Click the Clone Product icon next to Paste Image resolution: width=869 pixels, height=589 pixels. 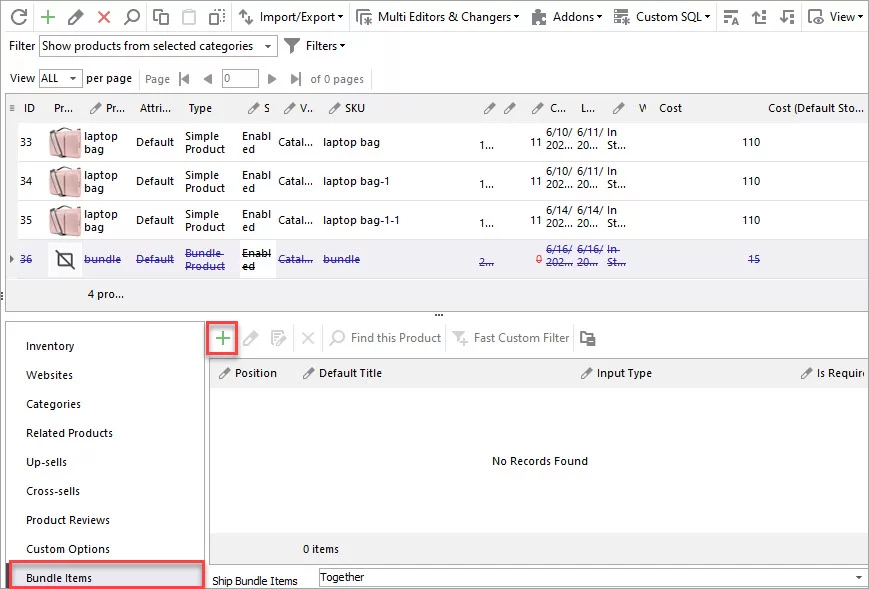217,17
